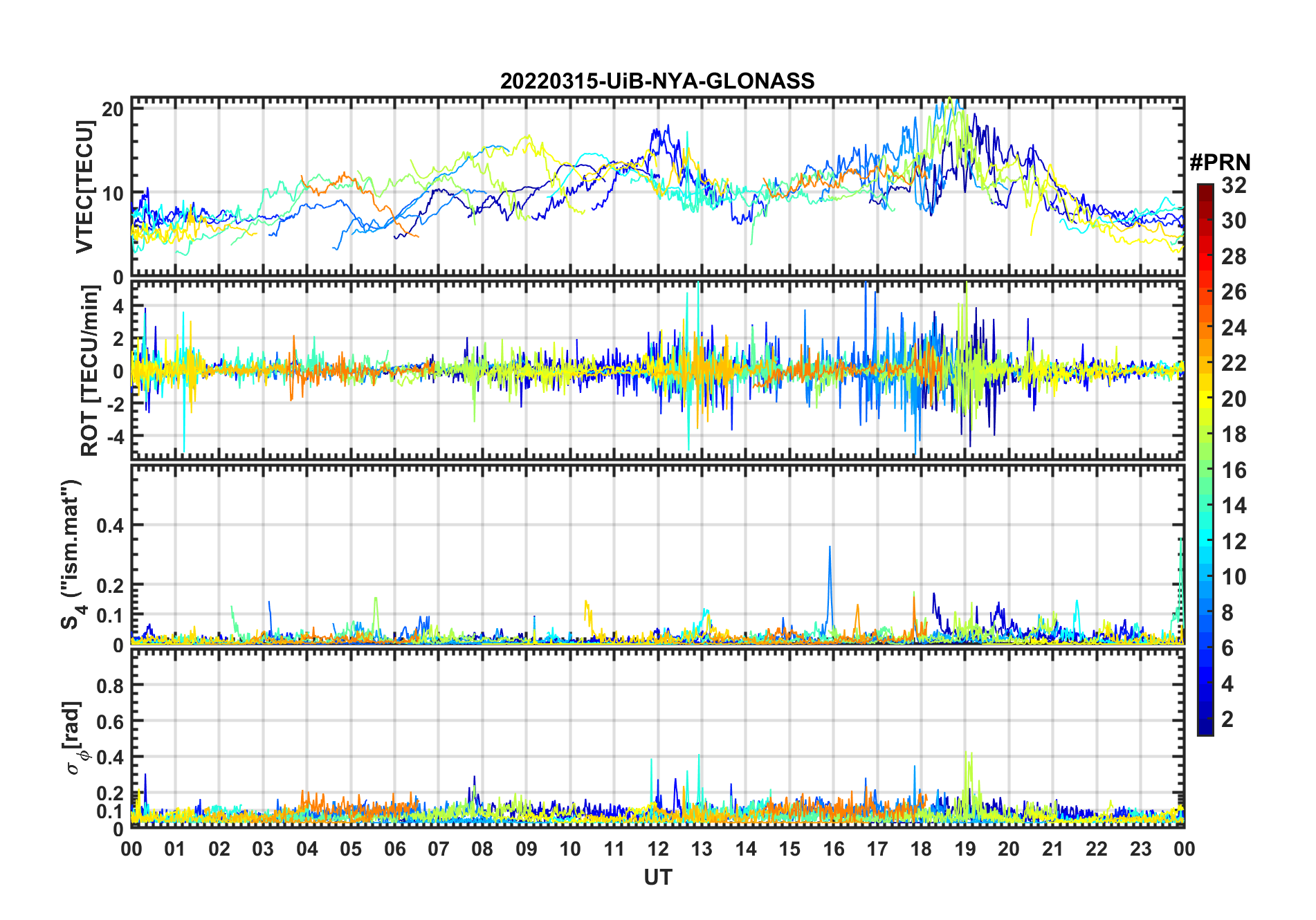
Task: Click colorbar tick label 28
Action: click(x=1234, y=257)
